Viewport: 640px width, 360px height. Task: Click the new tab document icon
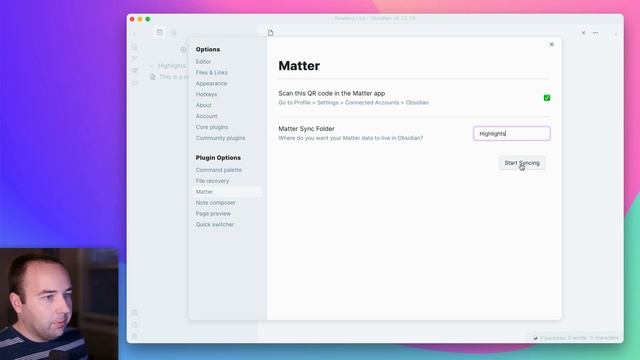(271, 33)
